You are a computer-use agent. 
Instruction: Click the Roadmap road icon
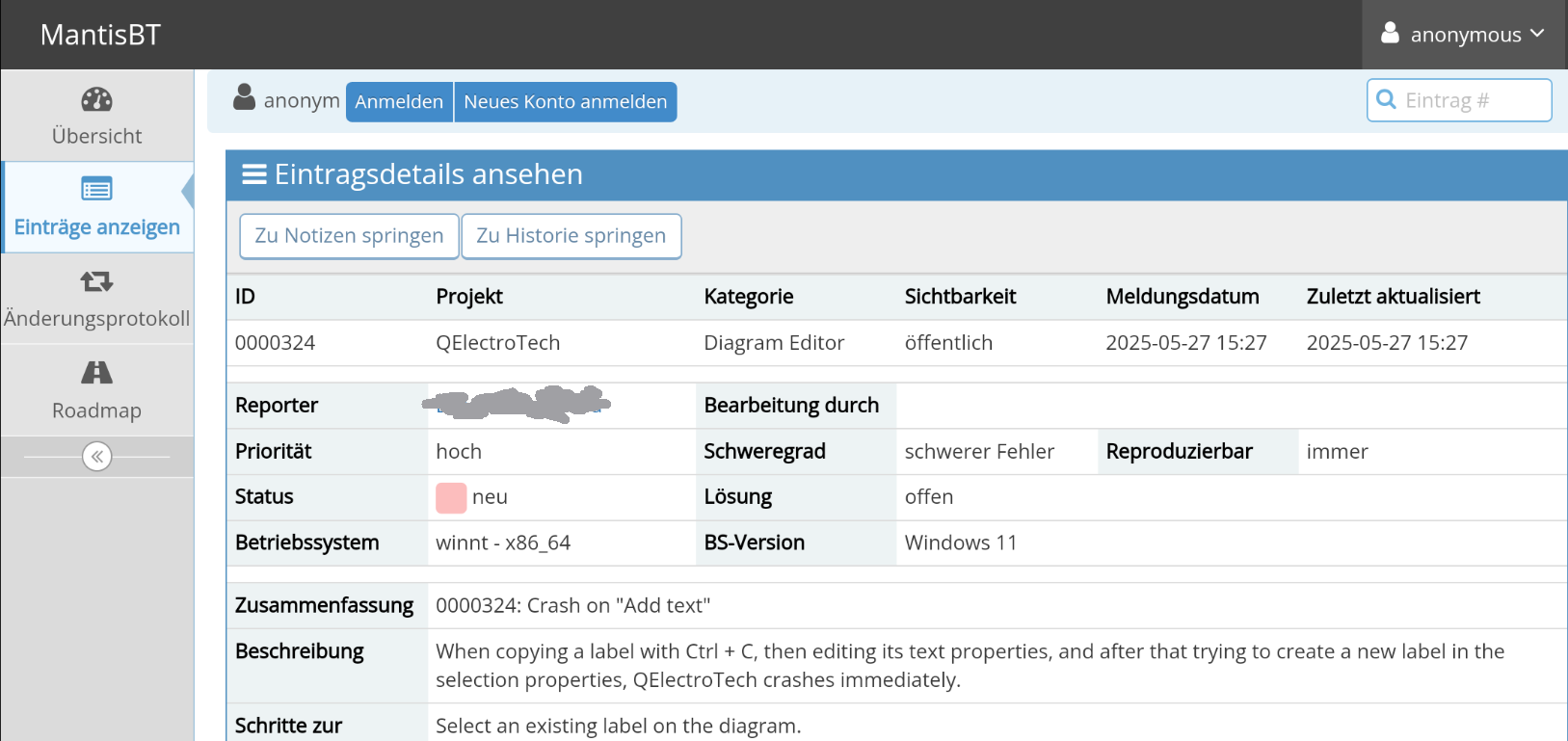coord(96,373)
